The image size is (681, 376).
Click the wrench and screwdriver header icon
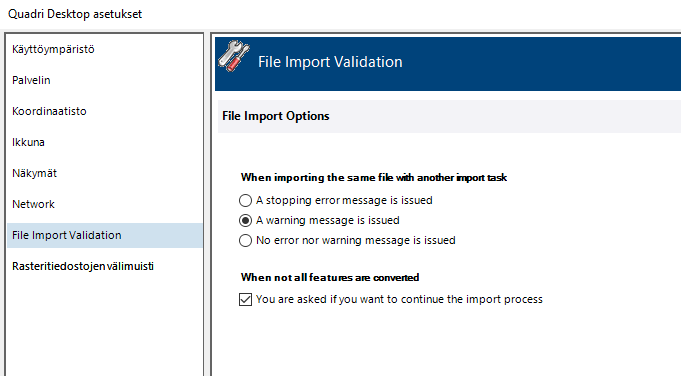[234, 56]
